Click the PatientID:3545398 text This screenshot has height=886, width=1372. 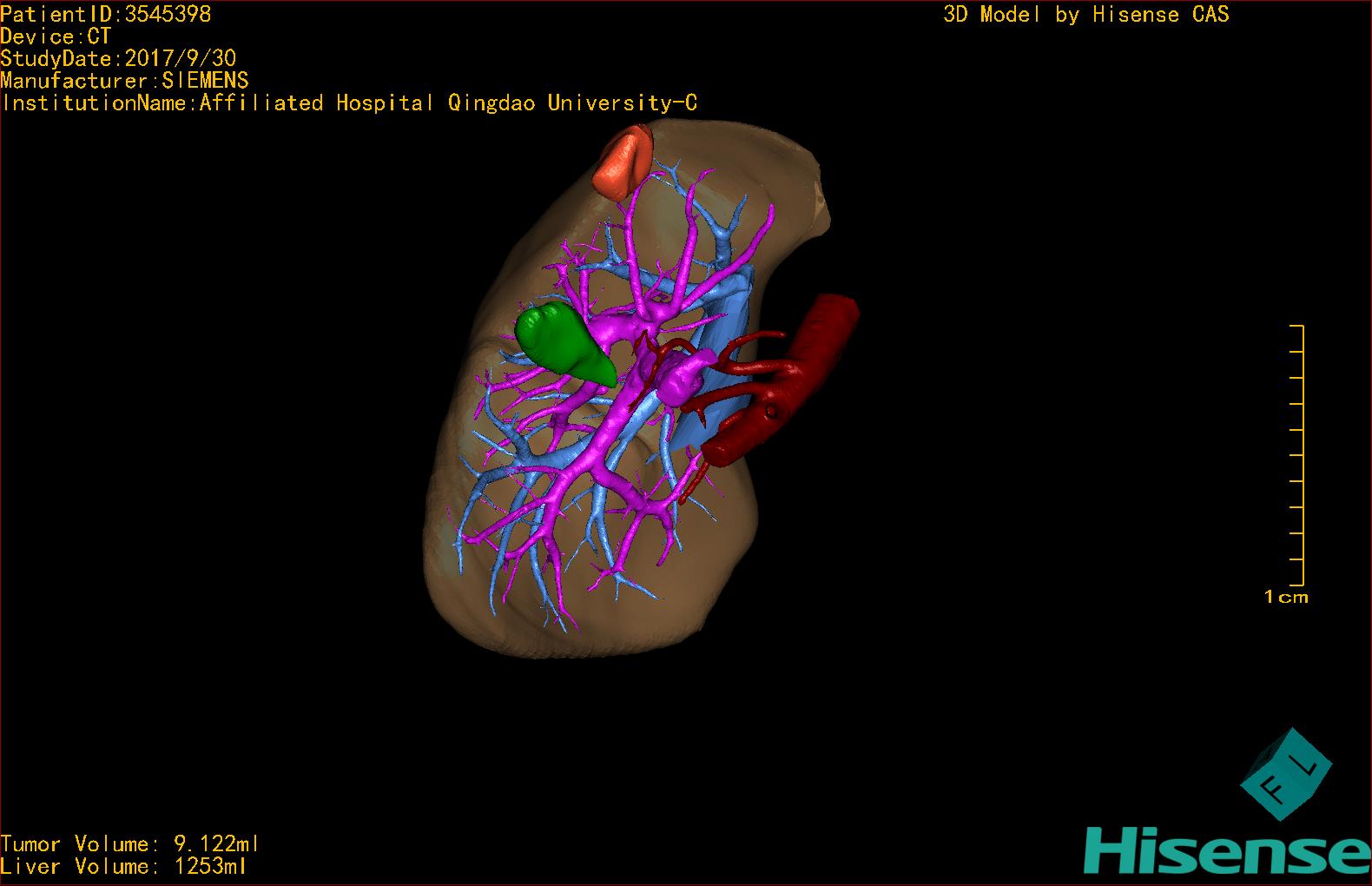[106, 14]
